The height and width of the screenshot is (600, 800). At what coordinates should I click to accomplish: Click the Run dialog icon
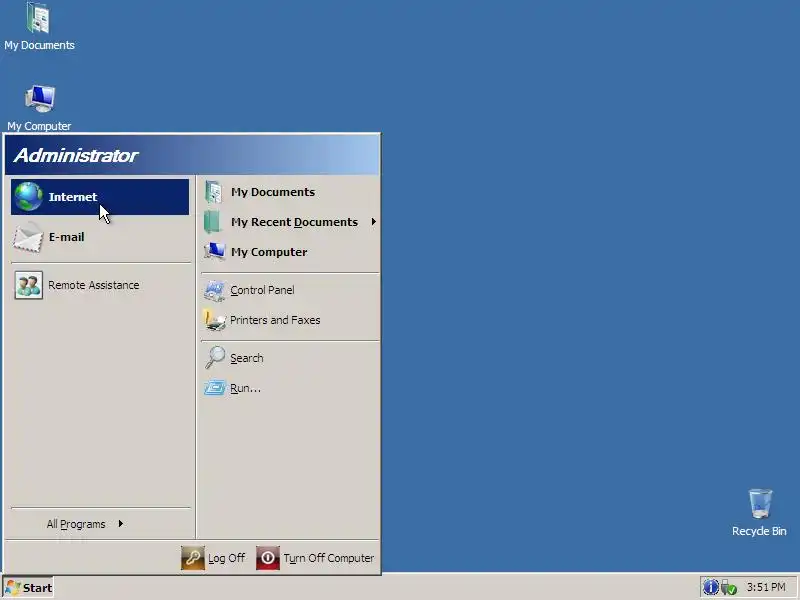[x=215, y=388]
